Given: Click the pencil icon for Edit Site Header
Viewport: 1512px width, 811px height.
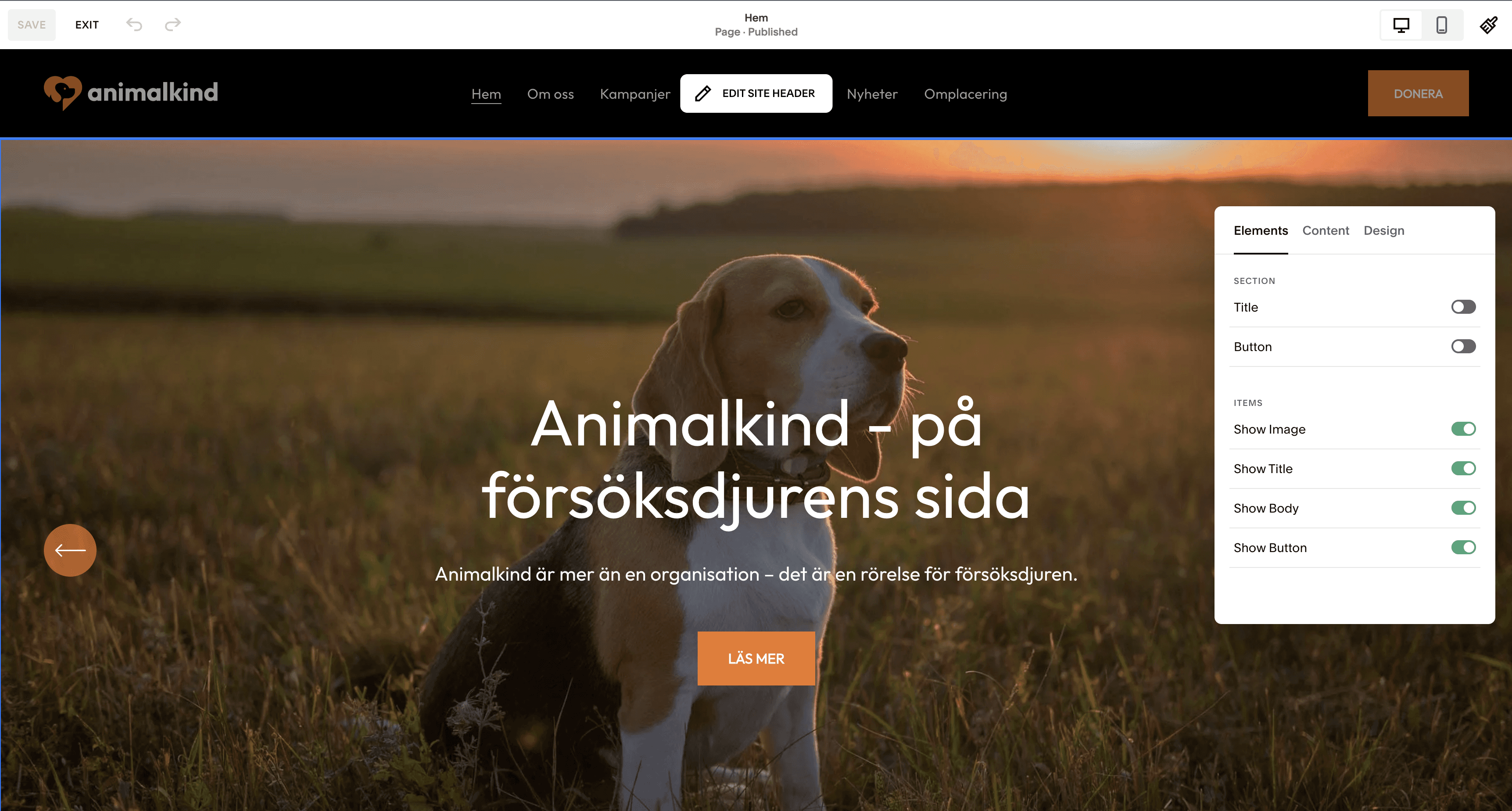Looking at the screenshot, I should [x=702, y=93].
